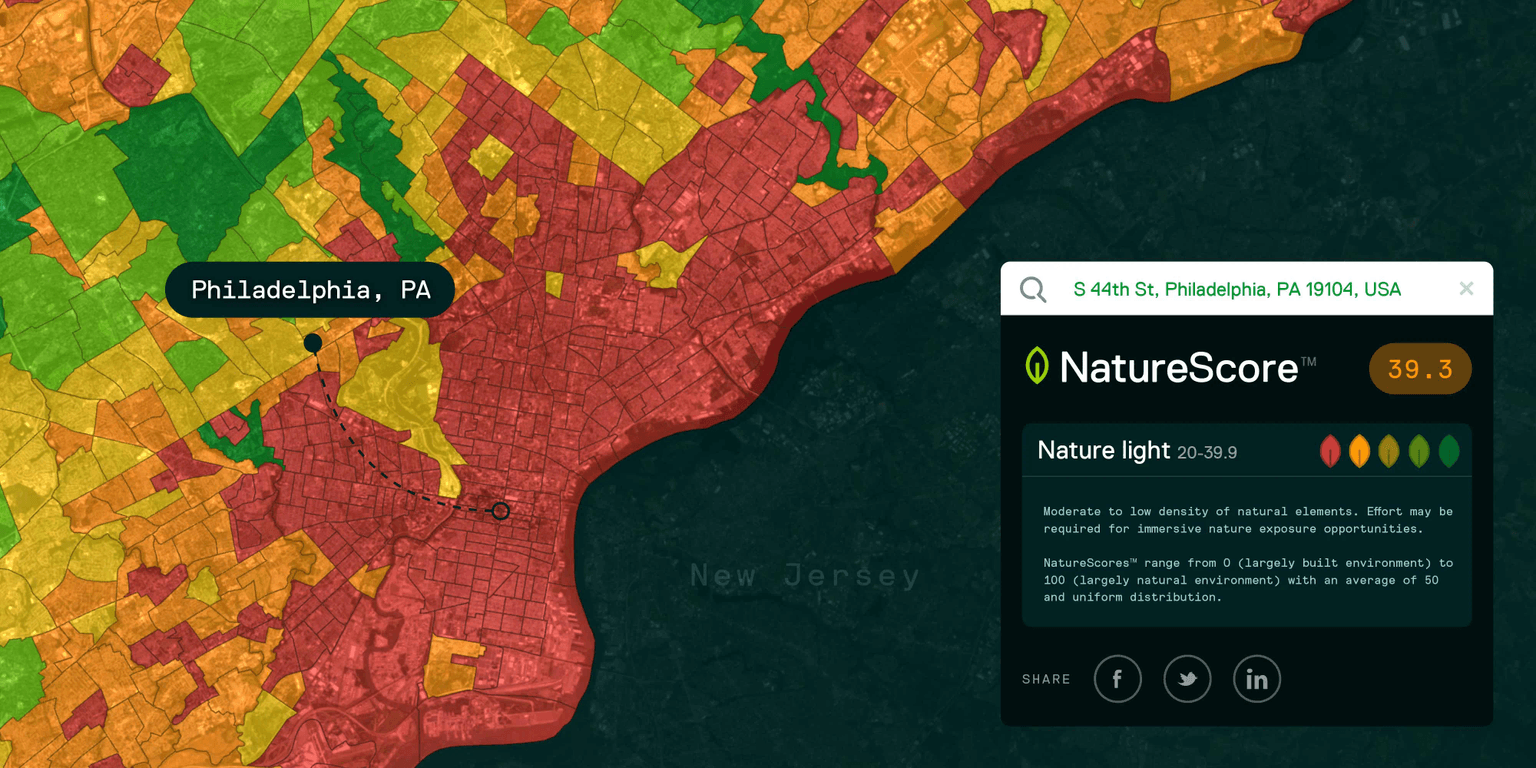Select the red leaf rating icon
This screenshot has height=768, width=1536.
[1330, 451]
